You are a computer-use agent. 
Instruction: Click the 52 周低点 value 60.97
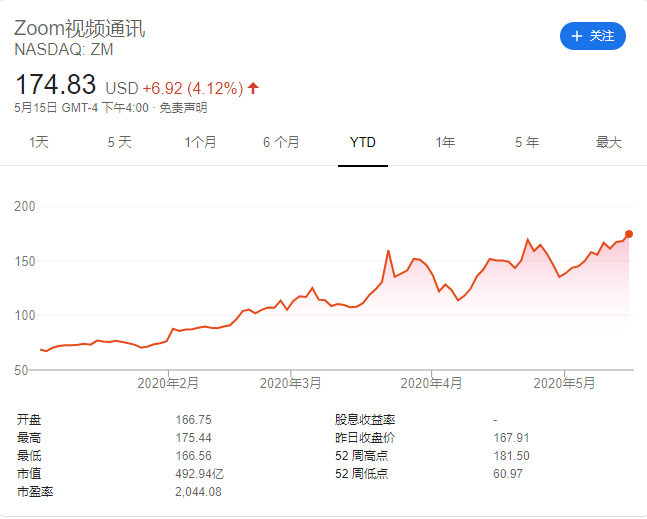[508, 474]
